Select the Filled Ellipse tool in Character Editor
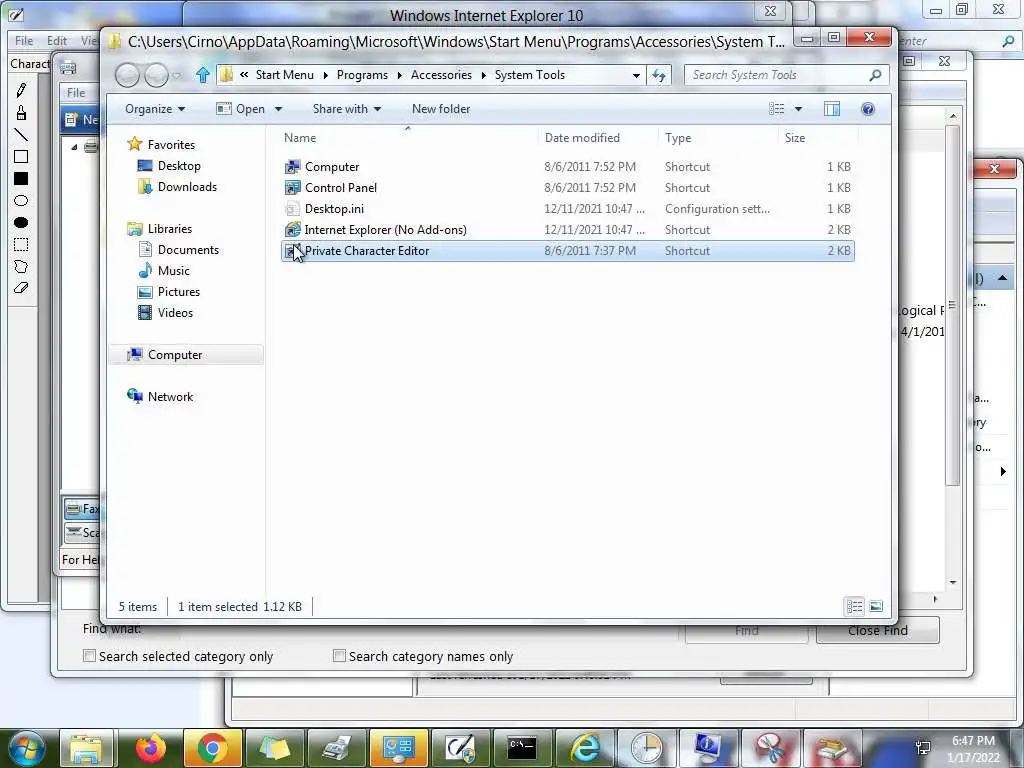This screenshot has height=768, width=1024. tap(21, 223)
